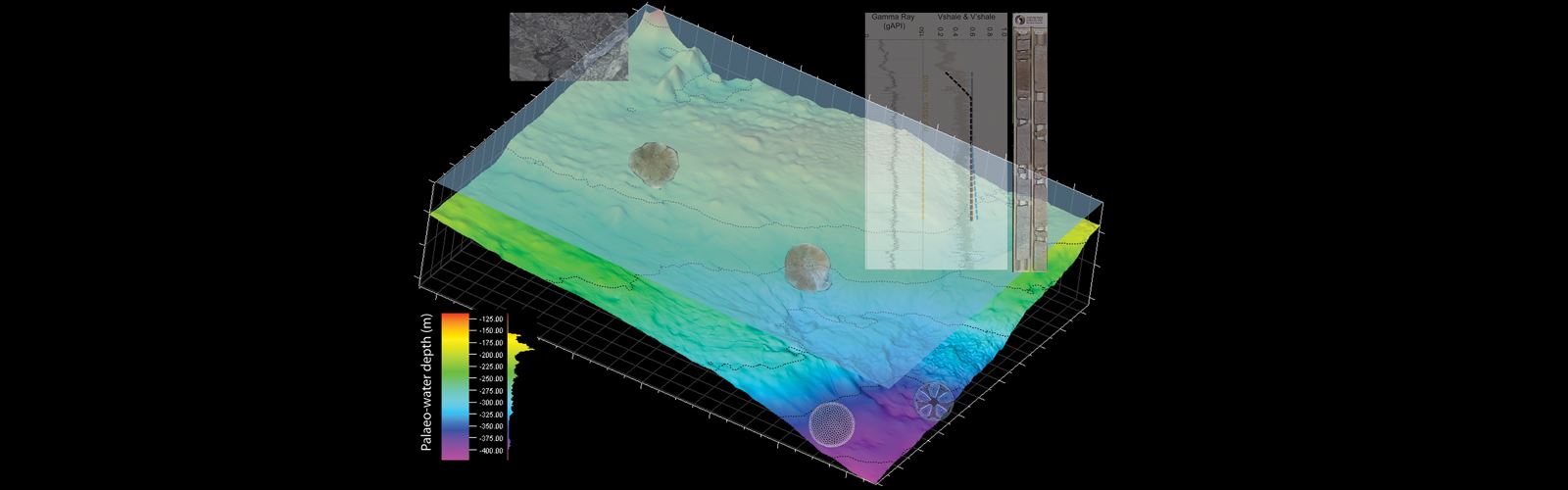Click the -300.00 colorbar depth label
The height and width of the screenshot is (490, 1568).
pos(489,403)
